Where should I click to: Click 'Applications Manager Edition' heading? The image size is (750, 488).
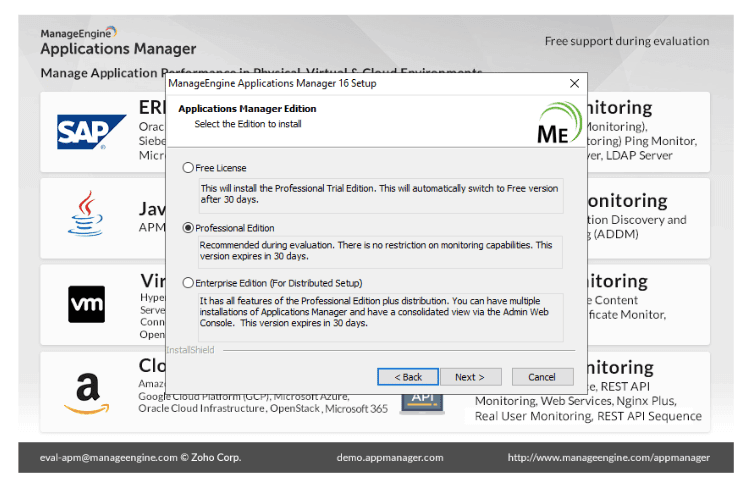tap(247, 109)
